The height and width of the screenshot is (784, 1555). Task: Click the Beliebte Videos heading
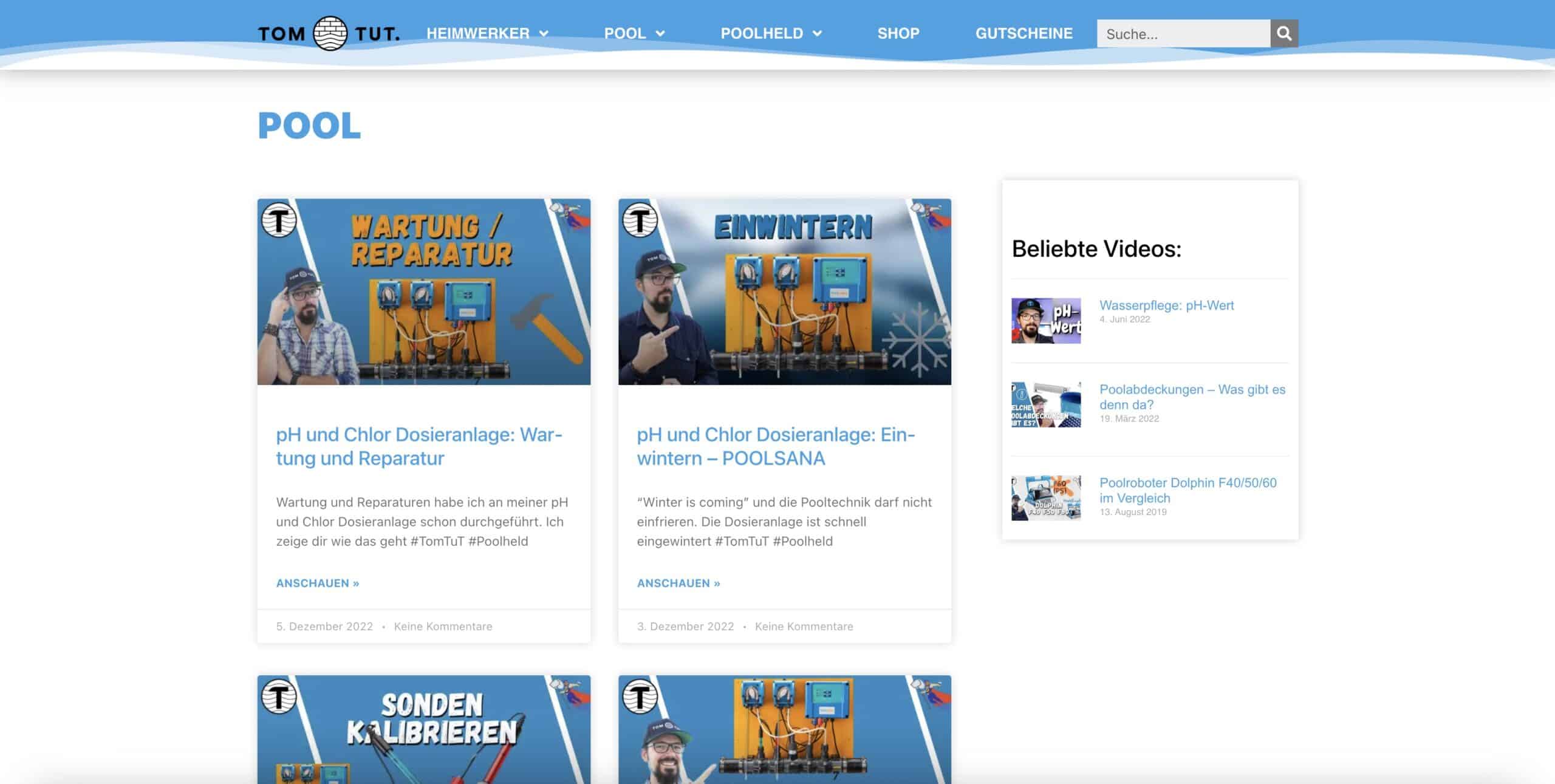pyautogui.click(x=1096, y=249)
